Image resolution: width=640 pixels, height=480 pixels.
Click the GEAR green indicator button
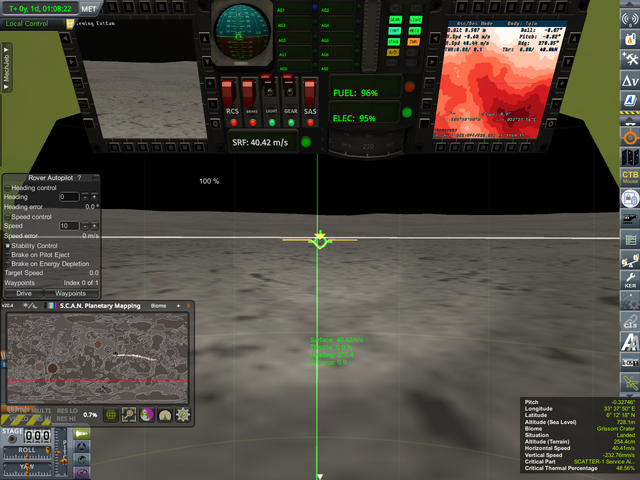[395, 20]
